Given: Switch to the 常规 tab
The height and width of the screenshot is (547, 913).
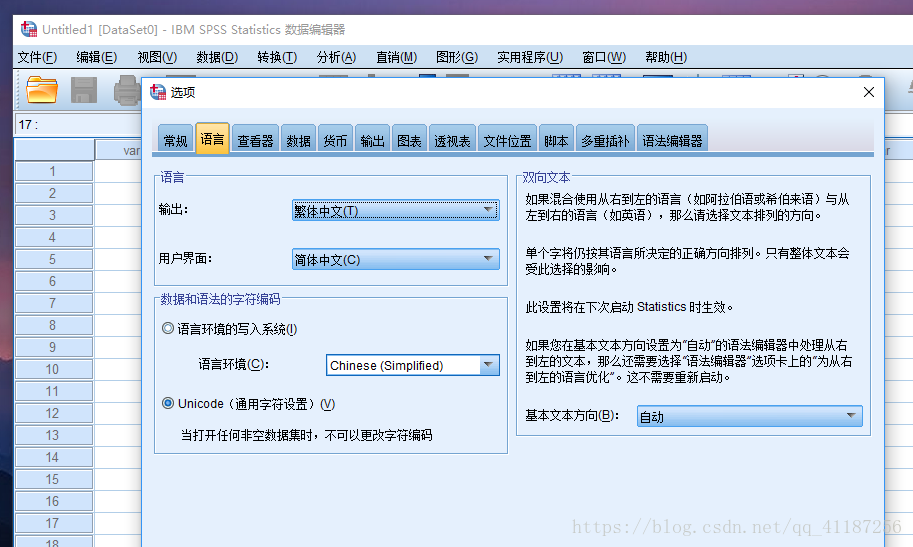Looking at the screenshot, I should (x=175, y=140).
